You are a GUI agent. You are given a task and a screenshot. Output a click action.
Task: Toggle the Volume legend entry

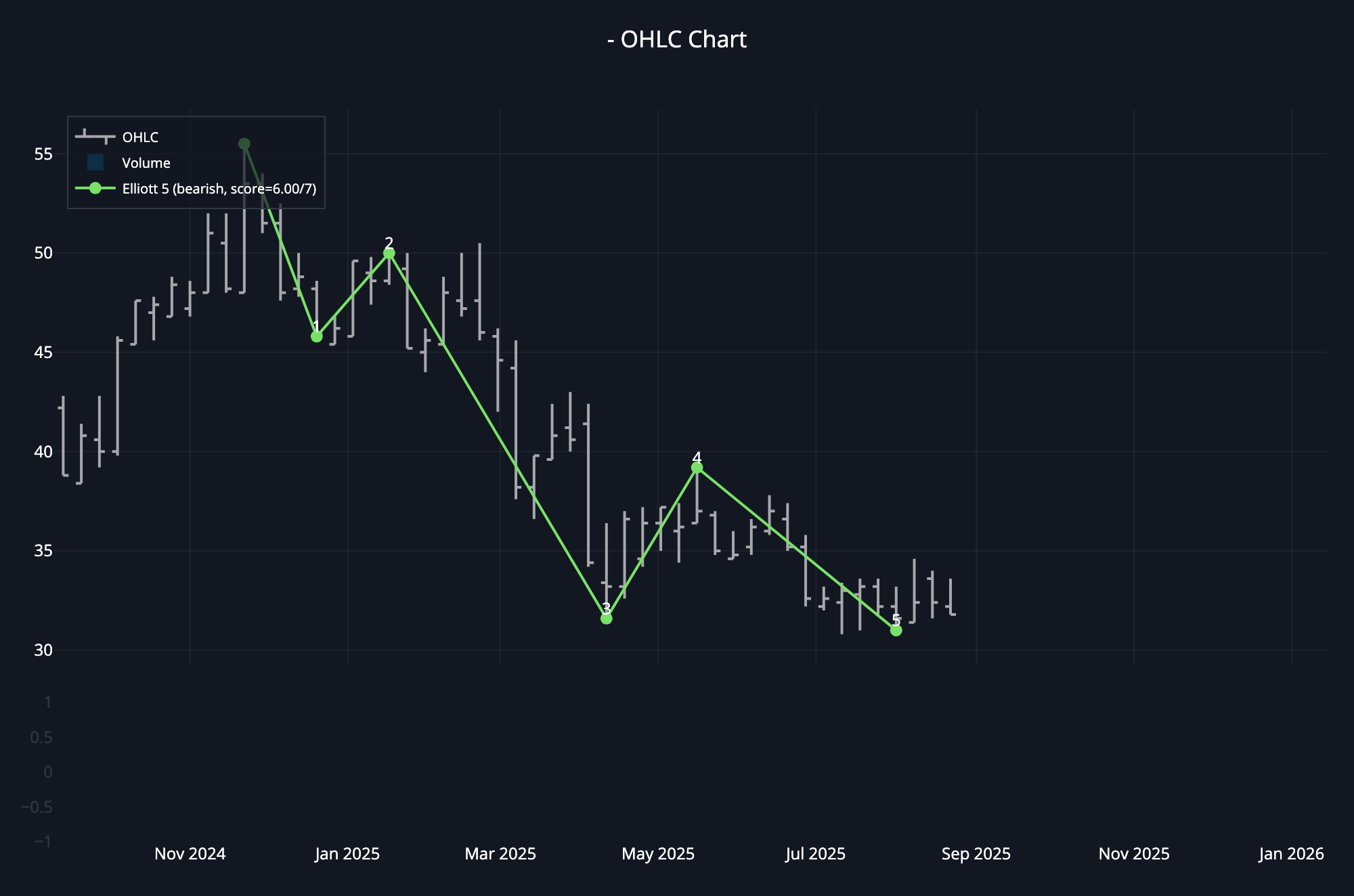(146, 163)
